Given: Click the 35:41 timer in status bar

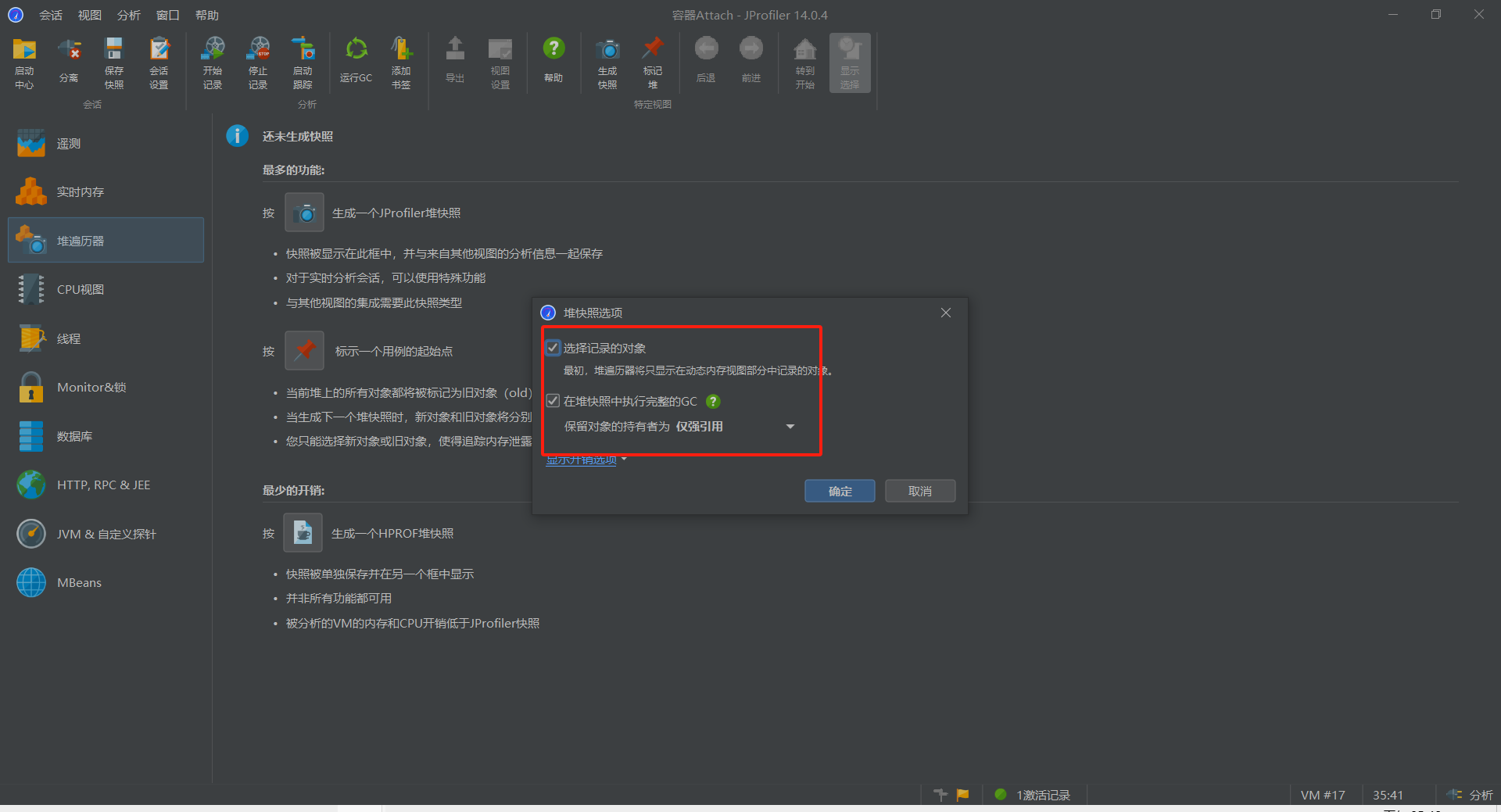Looking at the screenshot, I should pos(1388,795).
